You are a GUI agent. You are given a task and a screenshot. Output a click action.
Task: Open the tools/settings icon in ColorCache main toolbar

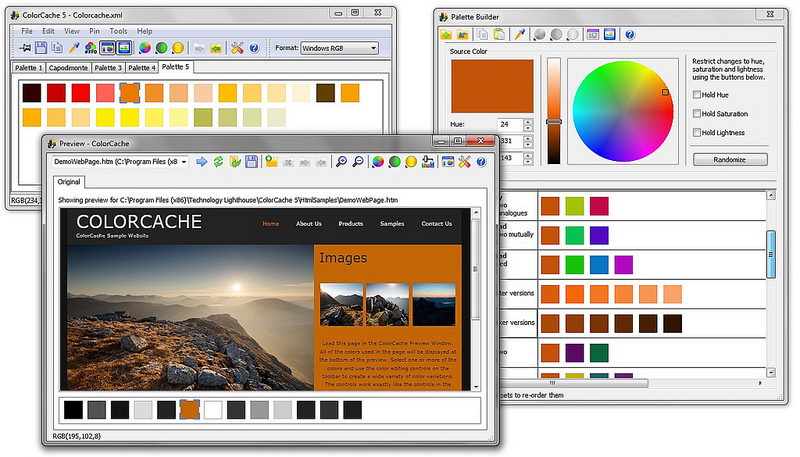tap(237, 48)
